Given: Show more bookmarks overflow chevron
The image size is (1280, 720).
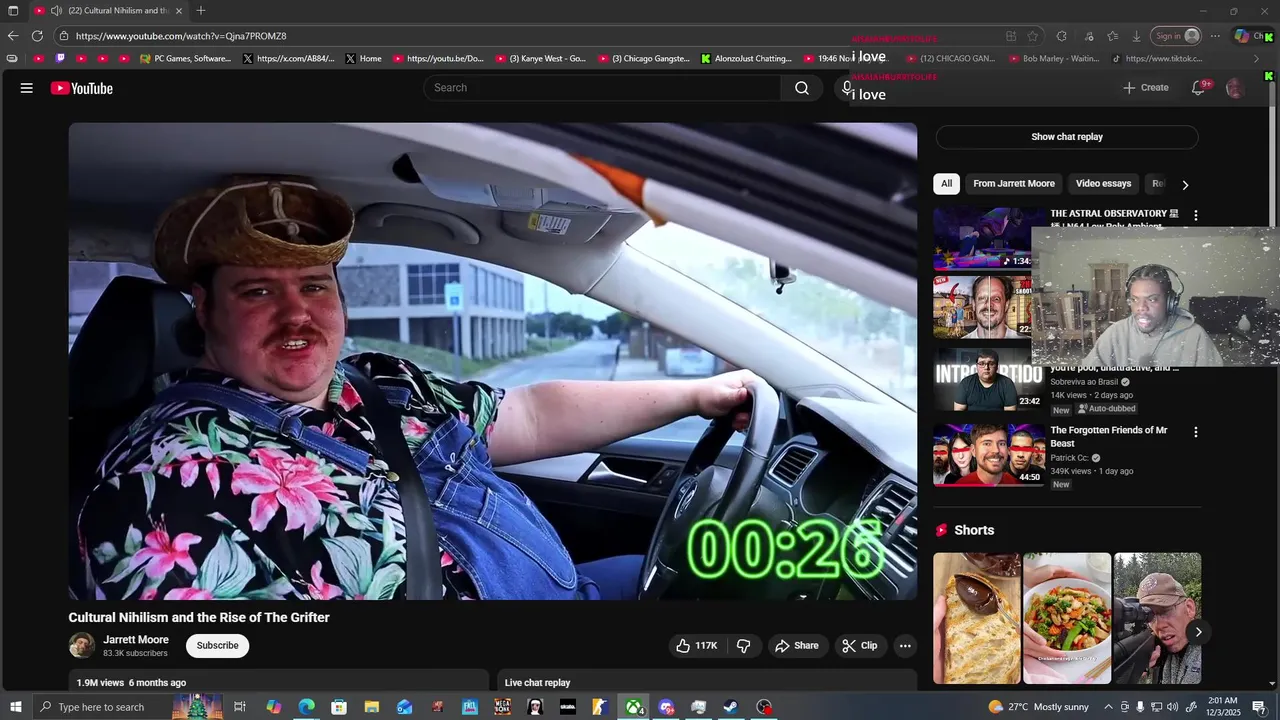Looking at the screenshot, I should tap(1257, 59).
